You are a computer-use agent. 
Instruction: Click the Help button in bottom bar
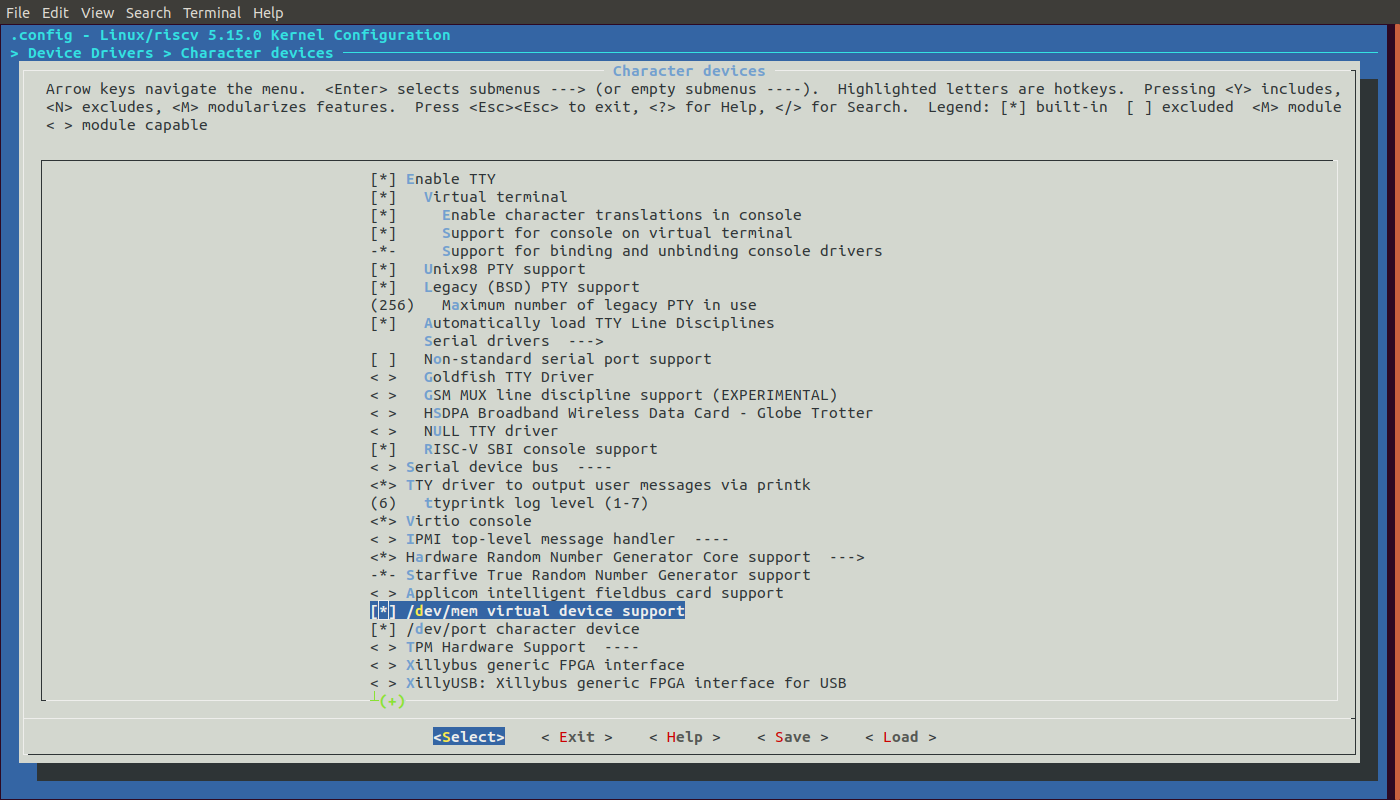click(684, 737)
